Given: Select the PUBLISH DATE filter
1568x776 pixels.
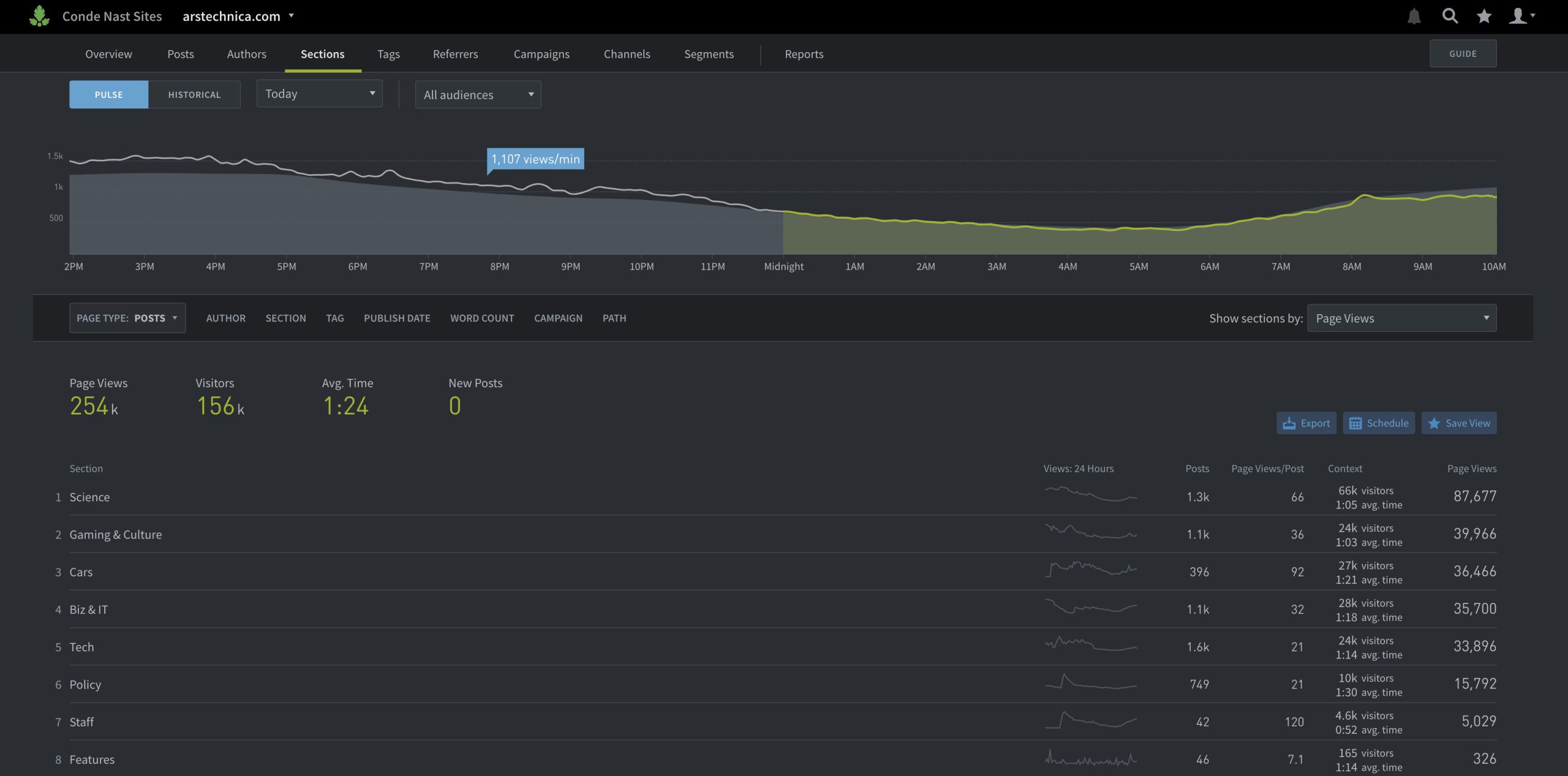Looking at the screenshot, I should click(x=397, y=318).
